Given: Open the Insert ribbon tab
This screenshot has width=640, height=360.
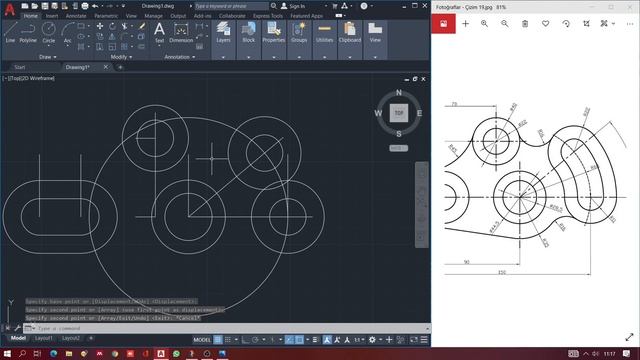Looking at the screenshot, I should pos(52,16).
